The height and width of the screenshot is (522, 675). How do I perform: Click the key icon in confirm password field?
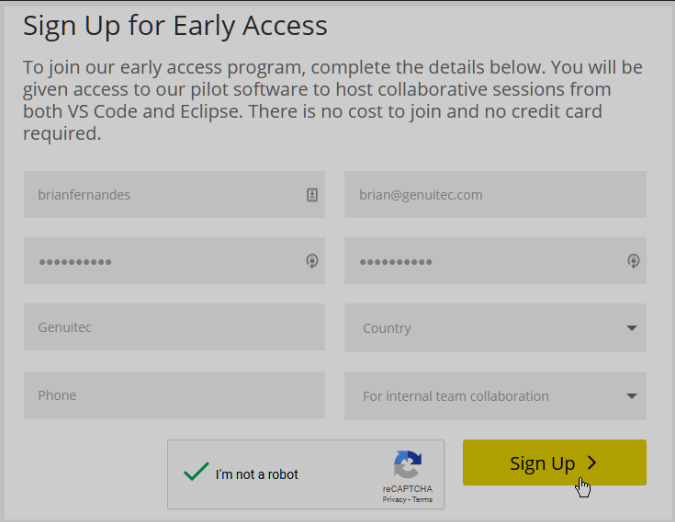pyautogui.click(x=633, y=261)
